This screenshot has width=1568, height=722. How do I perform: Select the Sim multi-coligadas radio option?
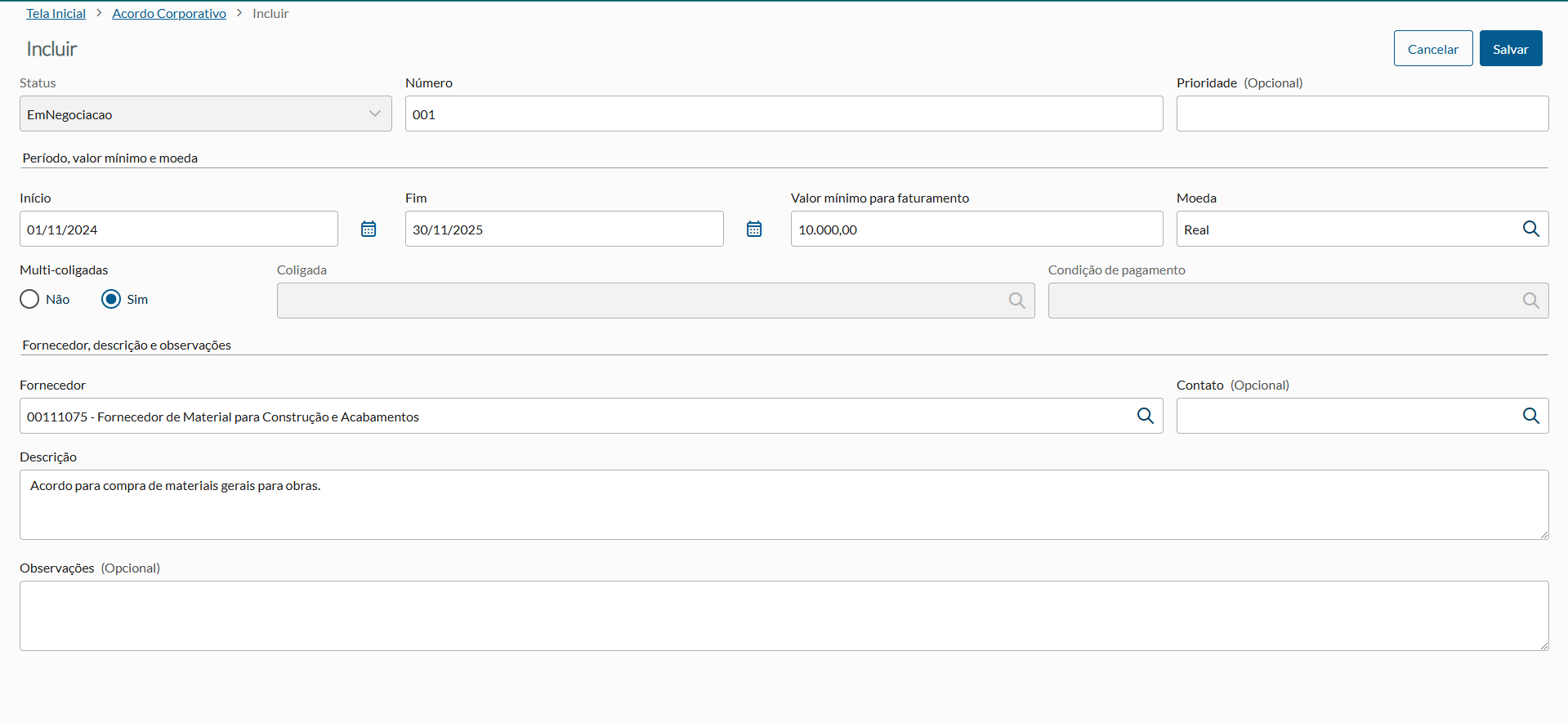click(111, 300)
